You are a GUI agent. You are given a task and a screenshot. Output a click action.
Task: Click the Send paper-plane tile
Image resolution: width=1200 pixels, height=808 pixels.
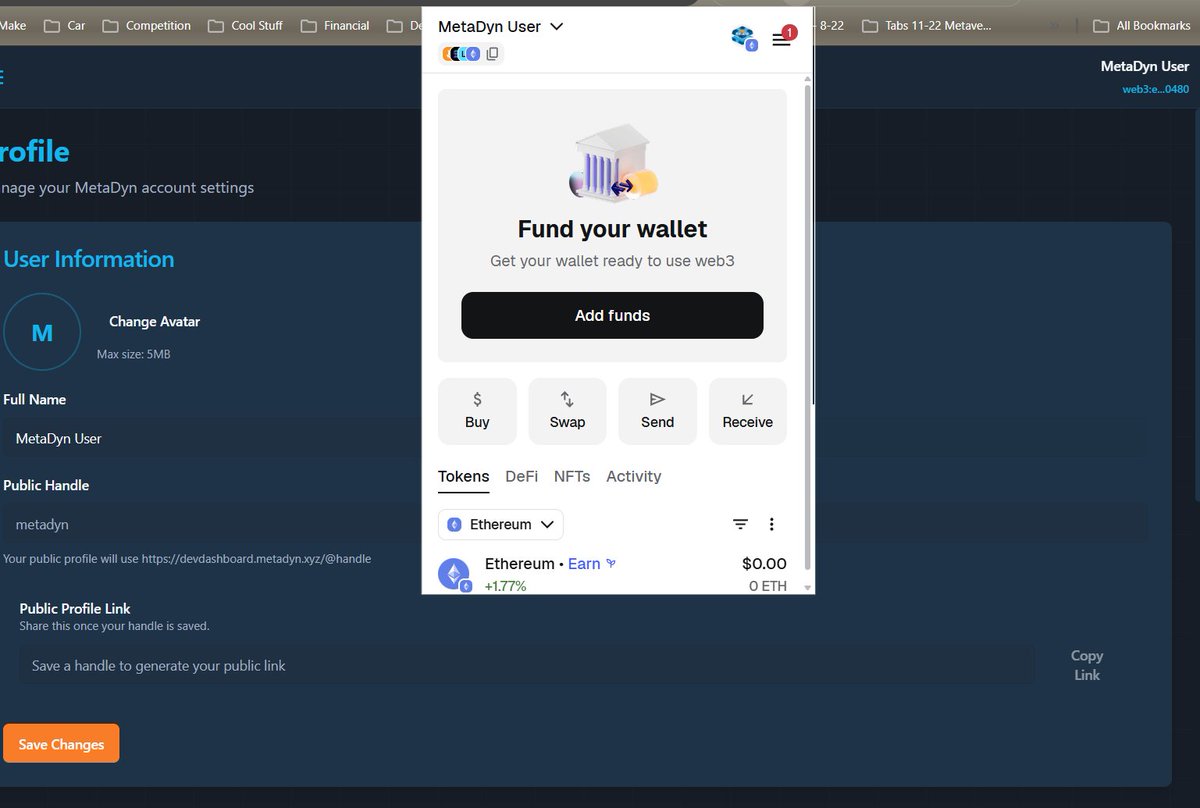tap(657, 411)
